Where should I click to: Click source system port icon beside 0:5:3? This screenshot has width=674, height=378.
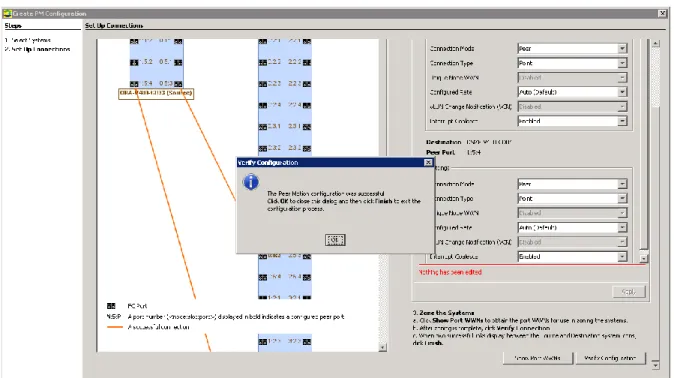178,84
